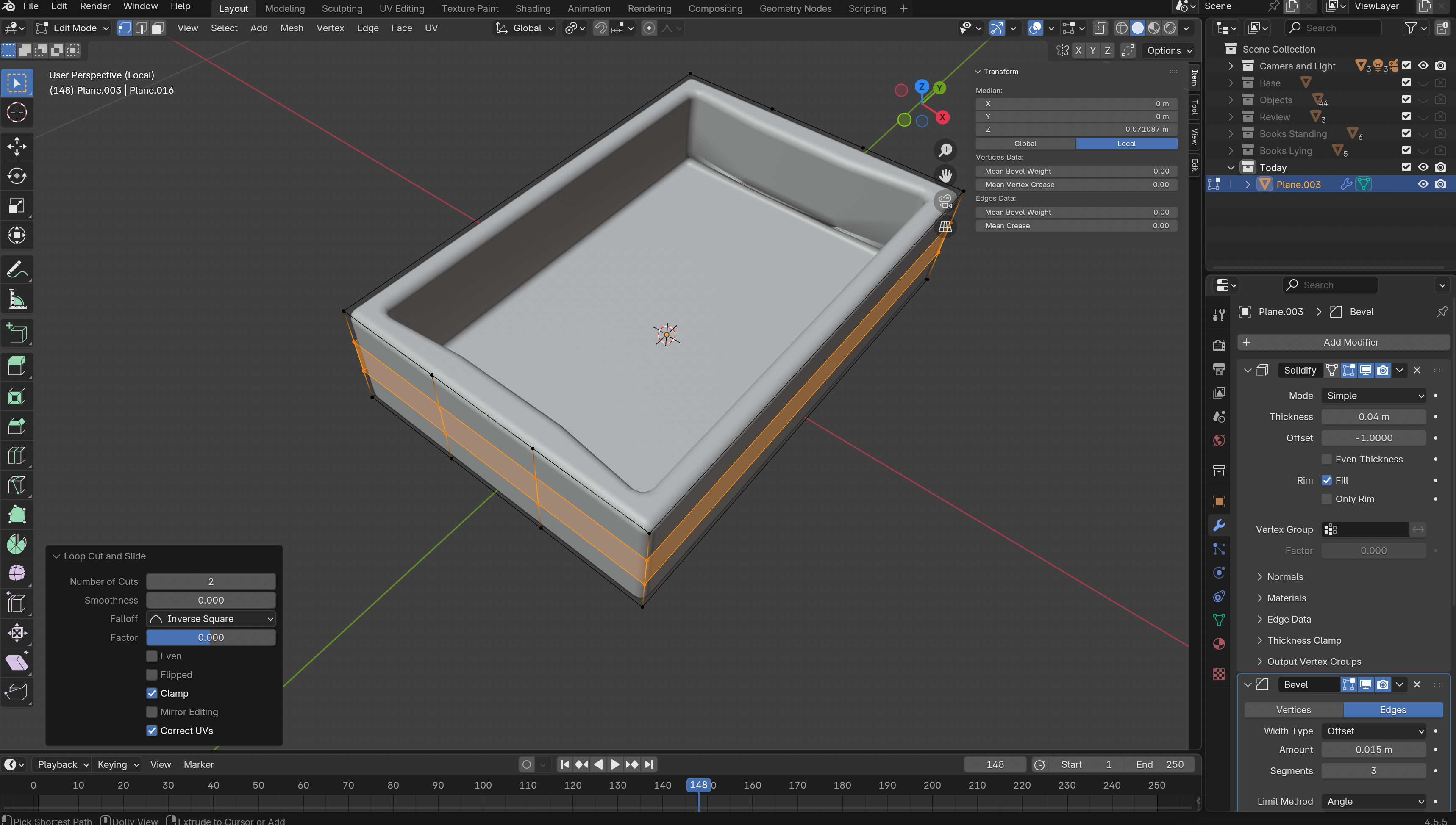Switch to the Shading workspace tab
This screenshot has width=1456, height=825.
[533, 8]
